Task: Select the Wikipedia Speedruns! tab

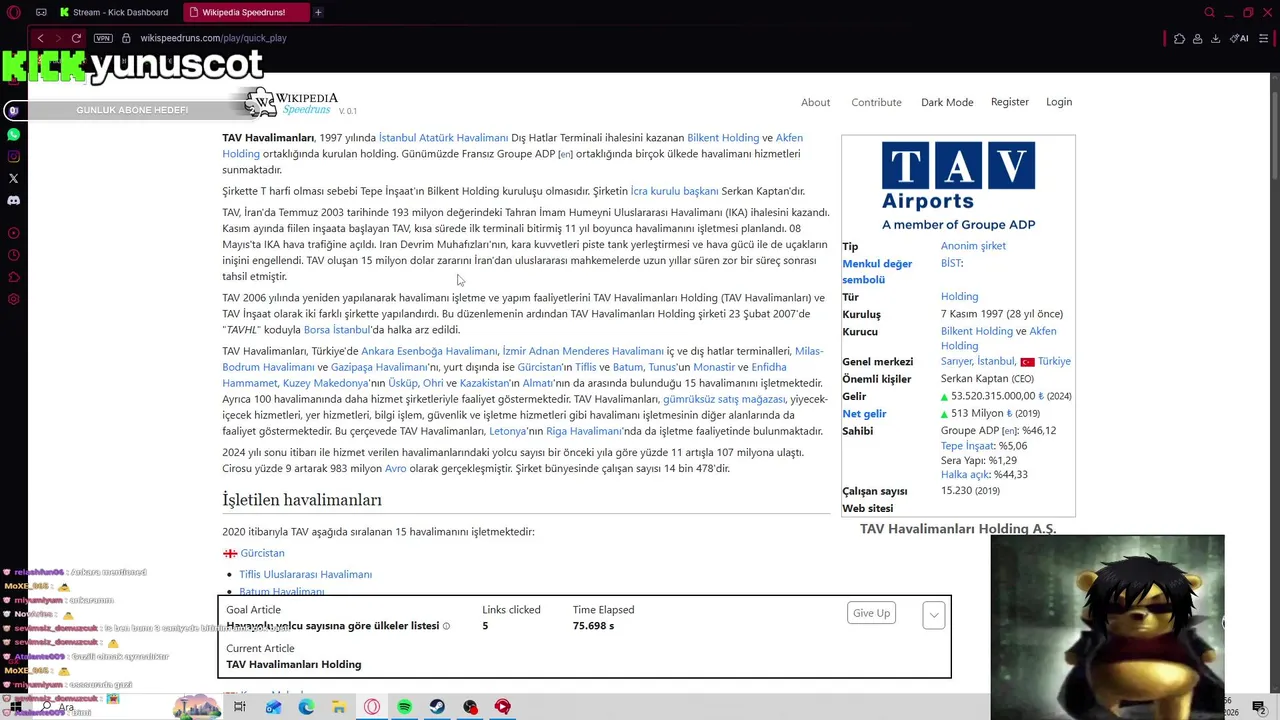Action: [244, 12]
